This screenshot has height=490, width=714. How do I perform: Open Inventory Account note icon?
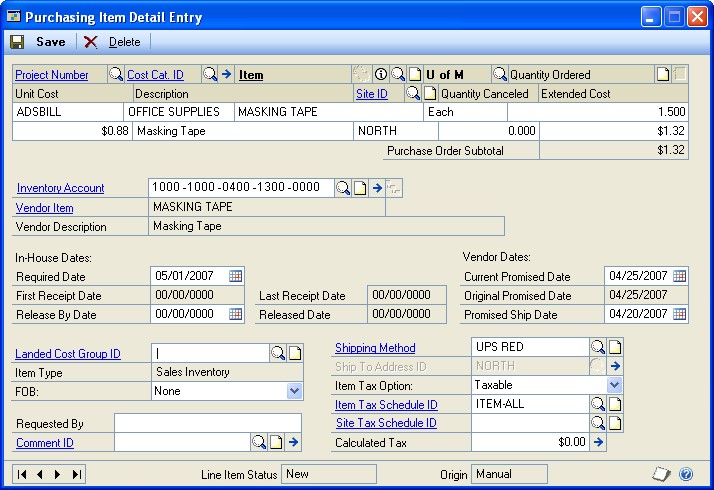click(x=360, y=188)
